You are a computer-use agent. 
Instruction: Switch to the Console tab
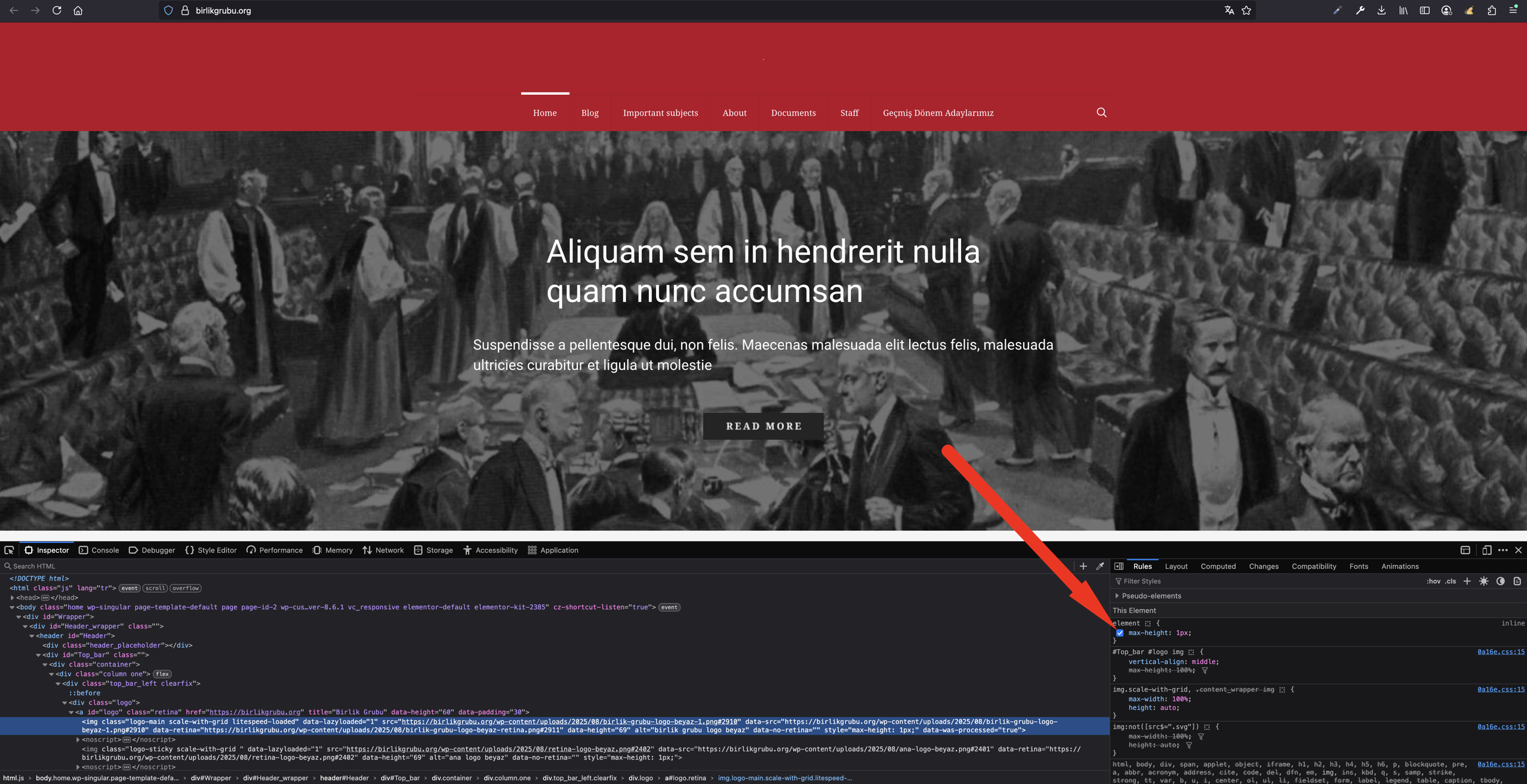point(99,550)
